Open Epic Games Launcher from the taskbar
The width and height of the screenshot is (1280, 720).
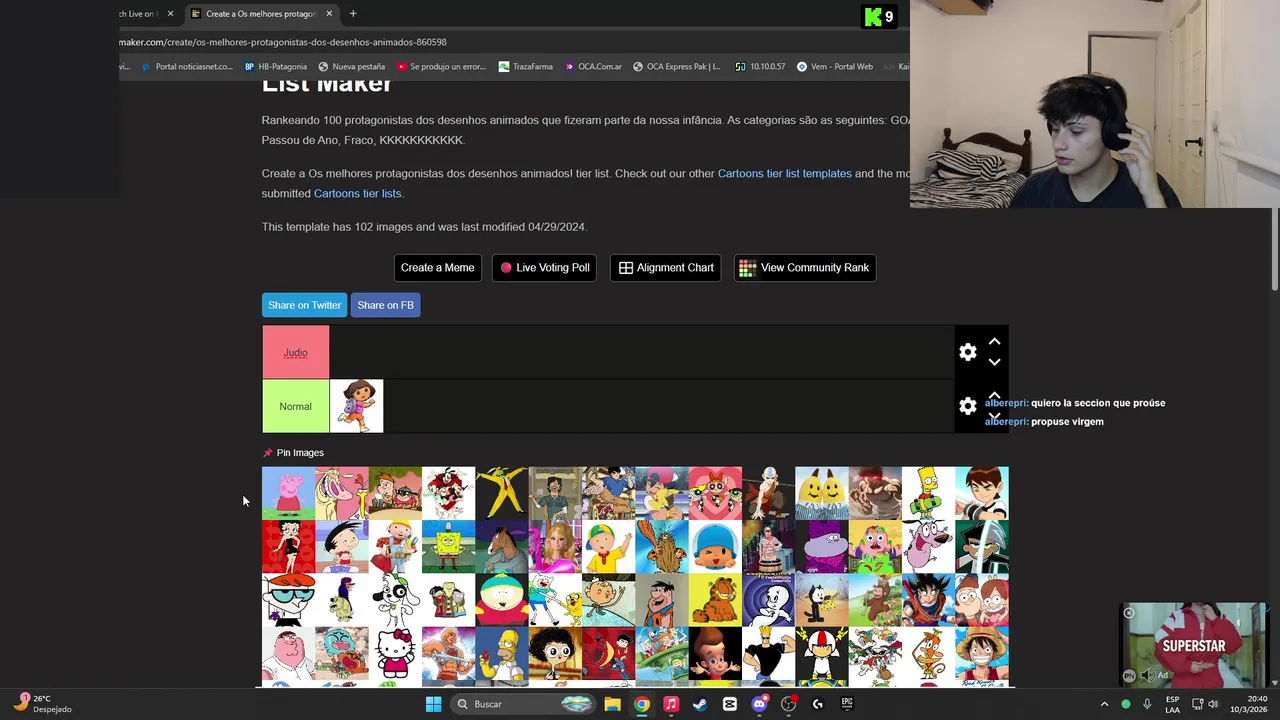coord(847,704)
